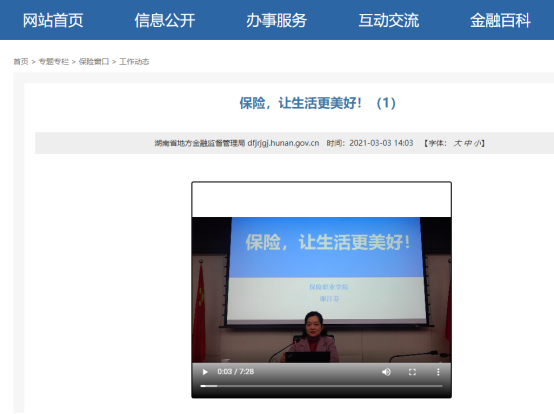Click the source text dfjrjgj.hunan.gov.cn
This screenshot has width=554, height=414.
pyautogui.click(x=283, y=143)
